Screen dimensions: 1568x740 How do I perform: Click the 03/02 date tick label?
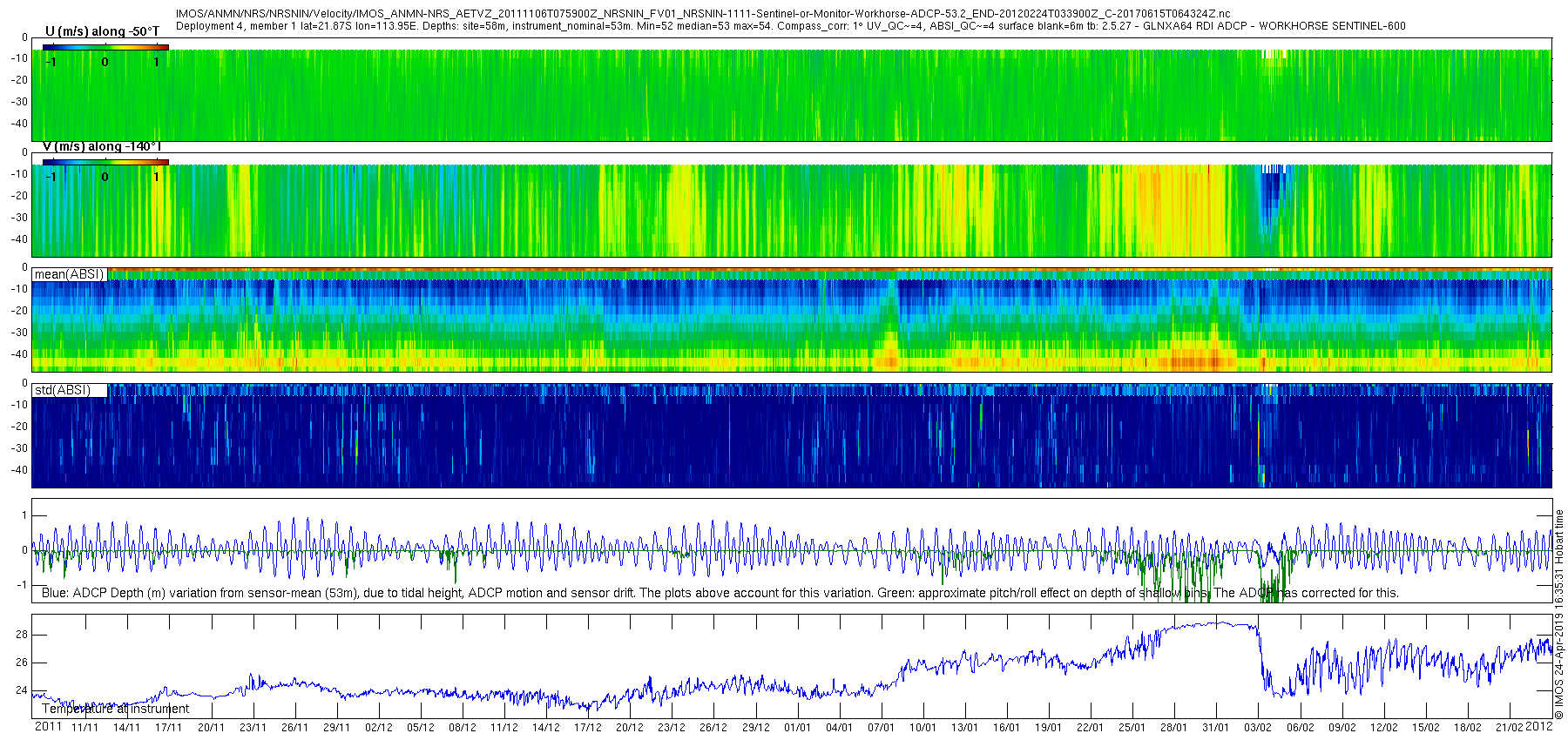[x=1257, y=728]
